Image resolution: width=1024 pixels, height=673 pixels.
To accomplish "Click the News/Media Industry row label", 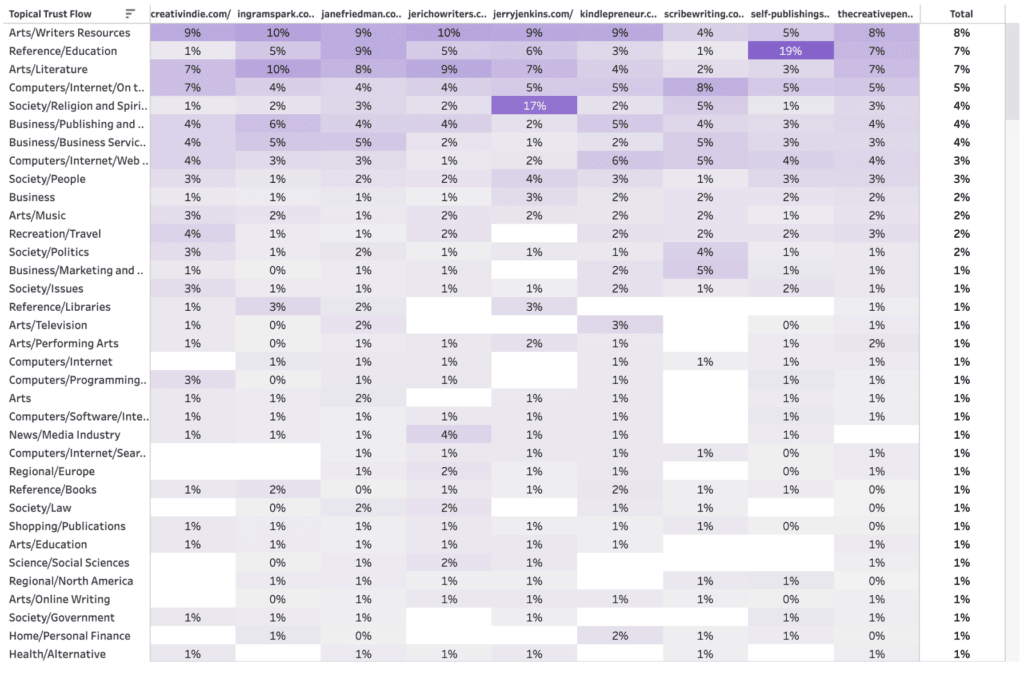I will pos(65,435).
